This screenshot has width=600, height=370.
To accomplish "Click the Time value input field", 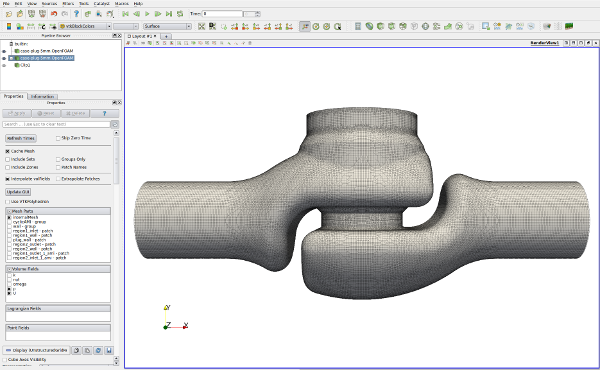I will 222,14.
